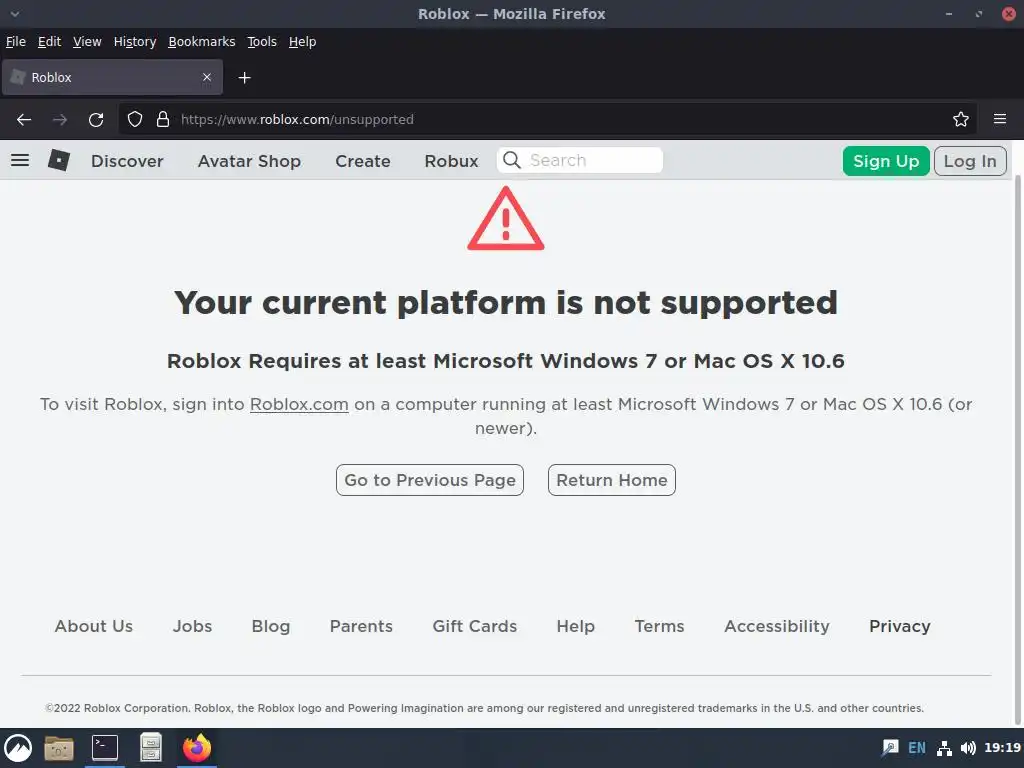Open the Tools menu
The height and width of the screenshot is (768, 1024).
tap(262, 42)
